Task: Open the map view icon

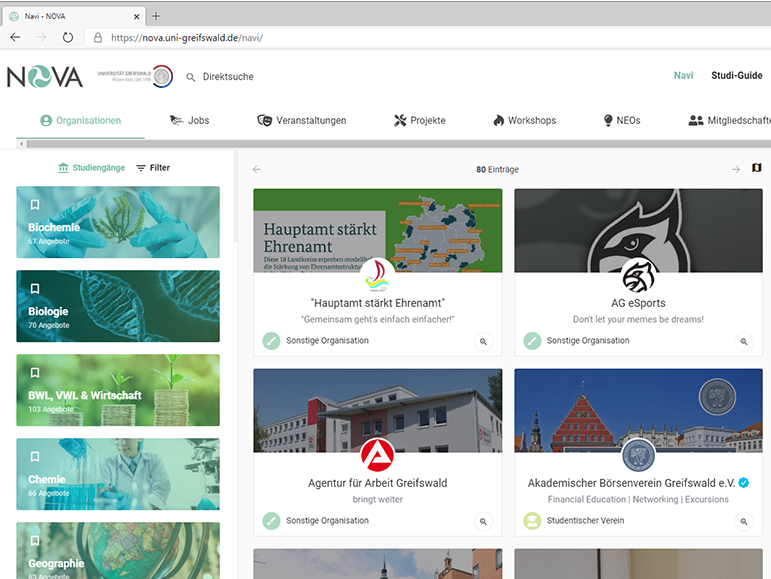Action: pos(756,169)
